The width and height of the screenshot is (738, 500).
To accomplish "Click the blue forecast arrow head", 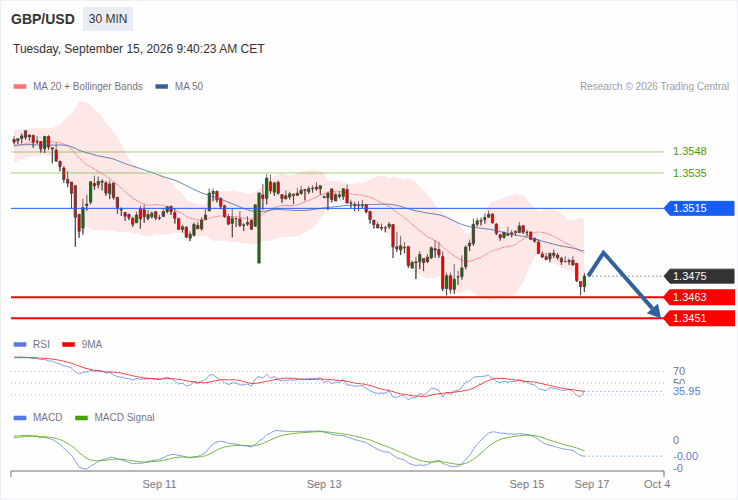I will coord(654,310).
